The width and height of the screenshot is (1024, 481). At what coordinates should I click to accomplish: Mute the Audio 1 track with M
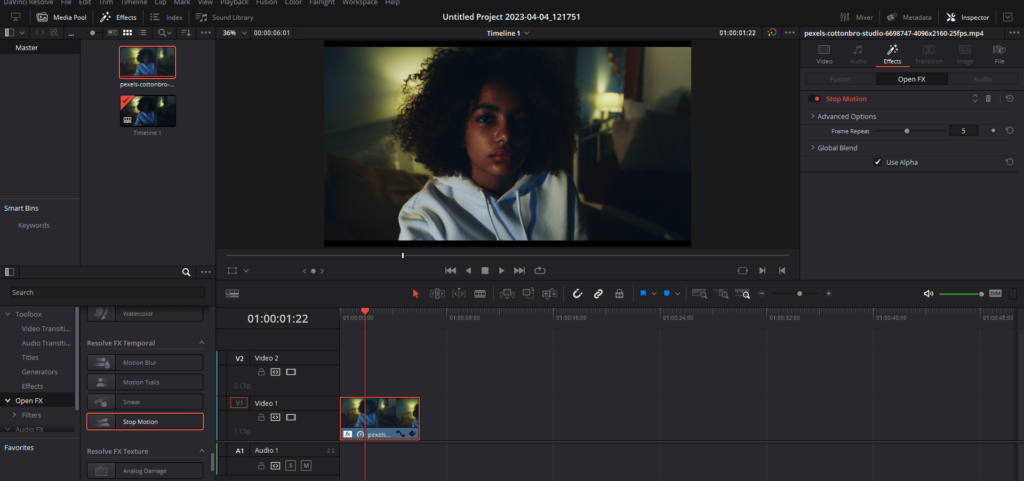tap(306, 465)
